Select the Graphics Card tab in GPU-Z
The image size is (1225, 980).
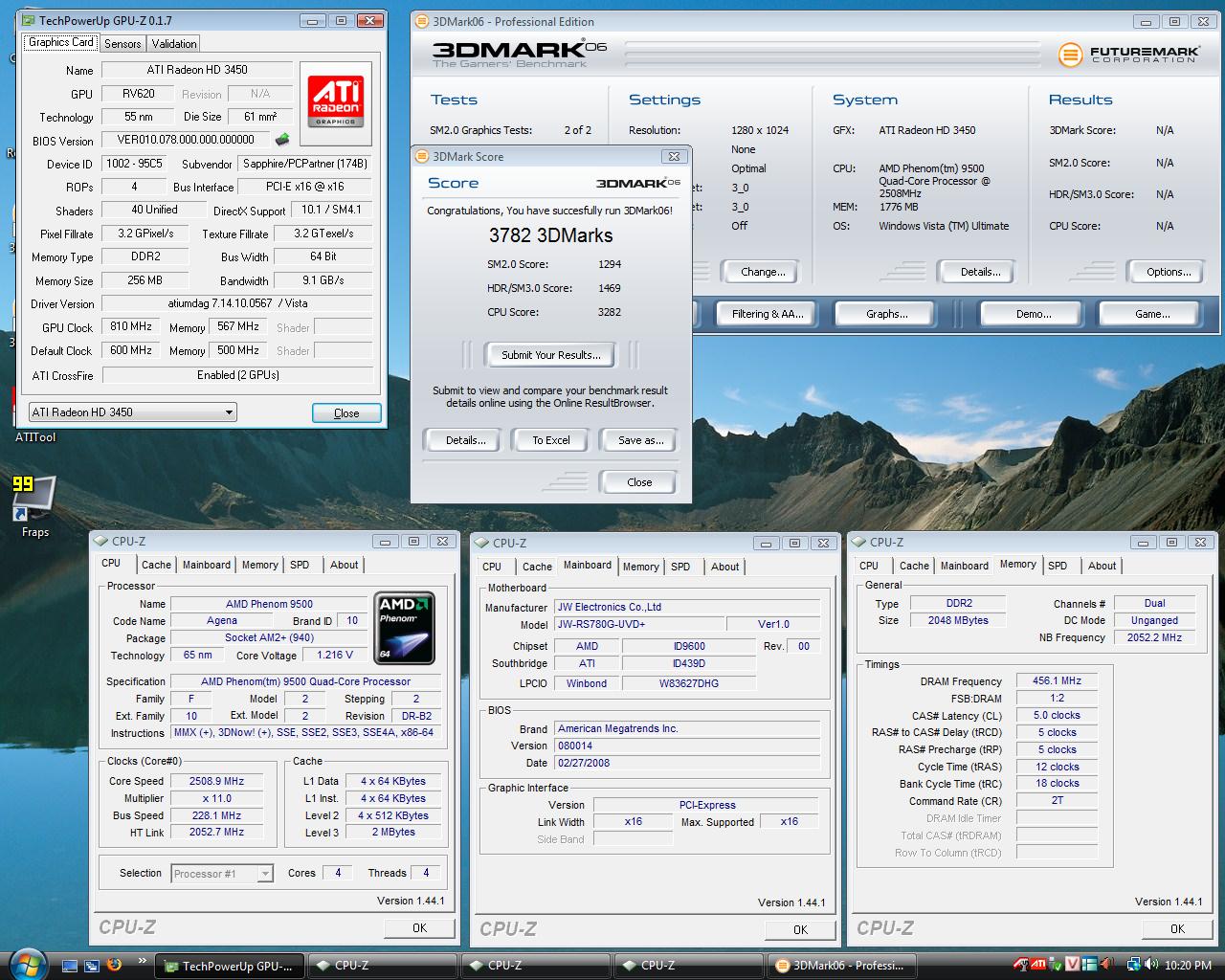click(x=61, y=42)
